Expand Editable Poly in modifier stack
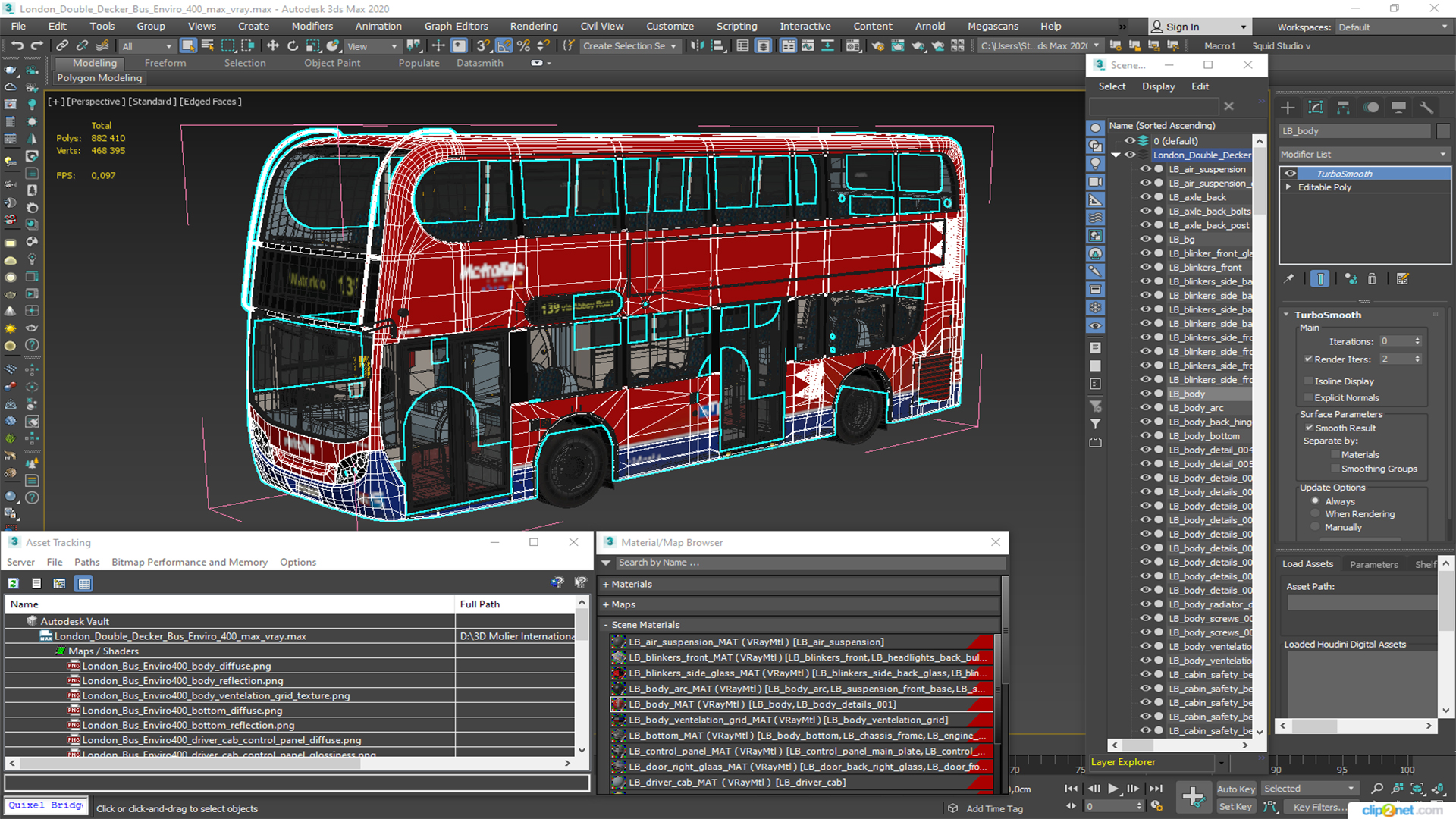 click(1288, 187)
